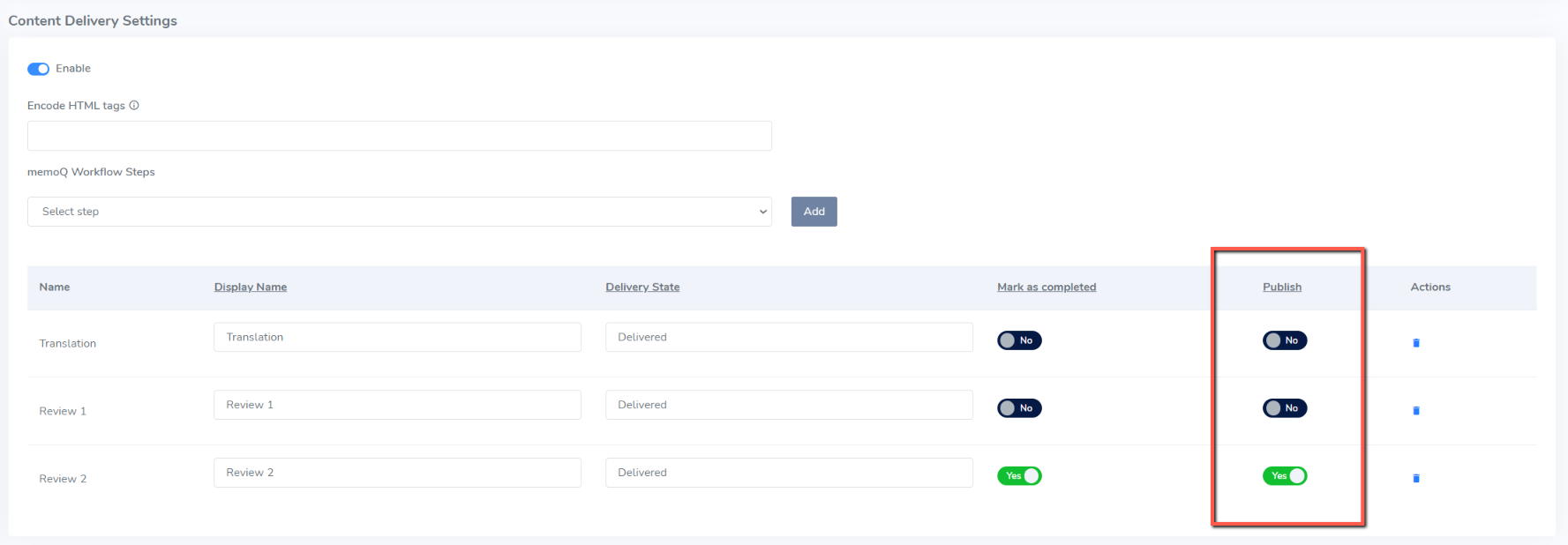The width and height of the screenshot is (1568, 545).
Task: Toggle Publish for Review 2 row
Action: tap(1285, 476)
